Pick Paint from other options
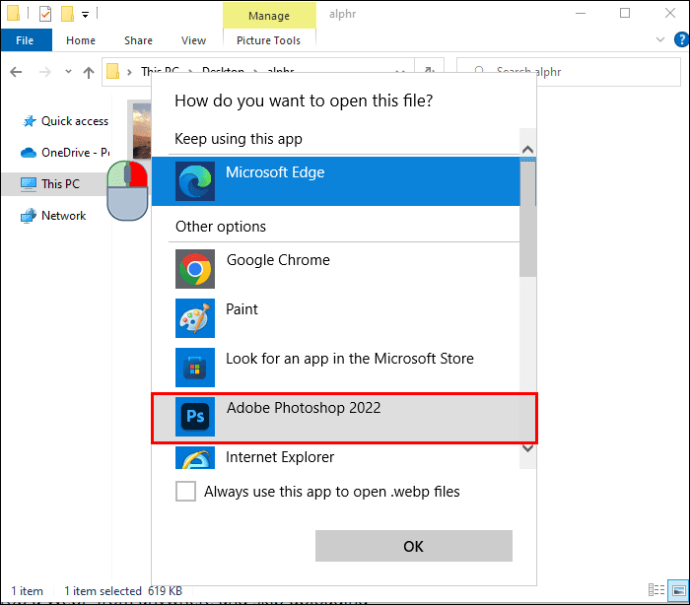The width and height of the screenshot is (690, 605). [336, 318]
